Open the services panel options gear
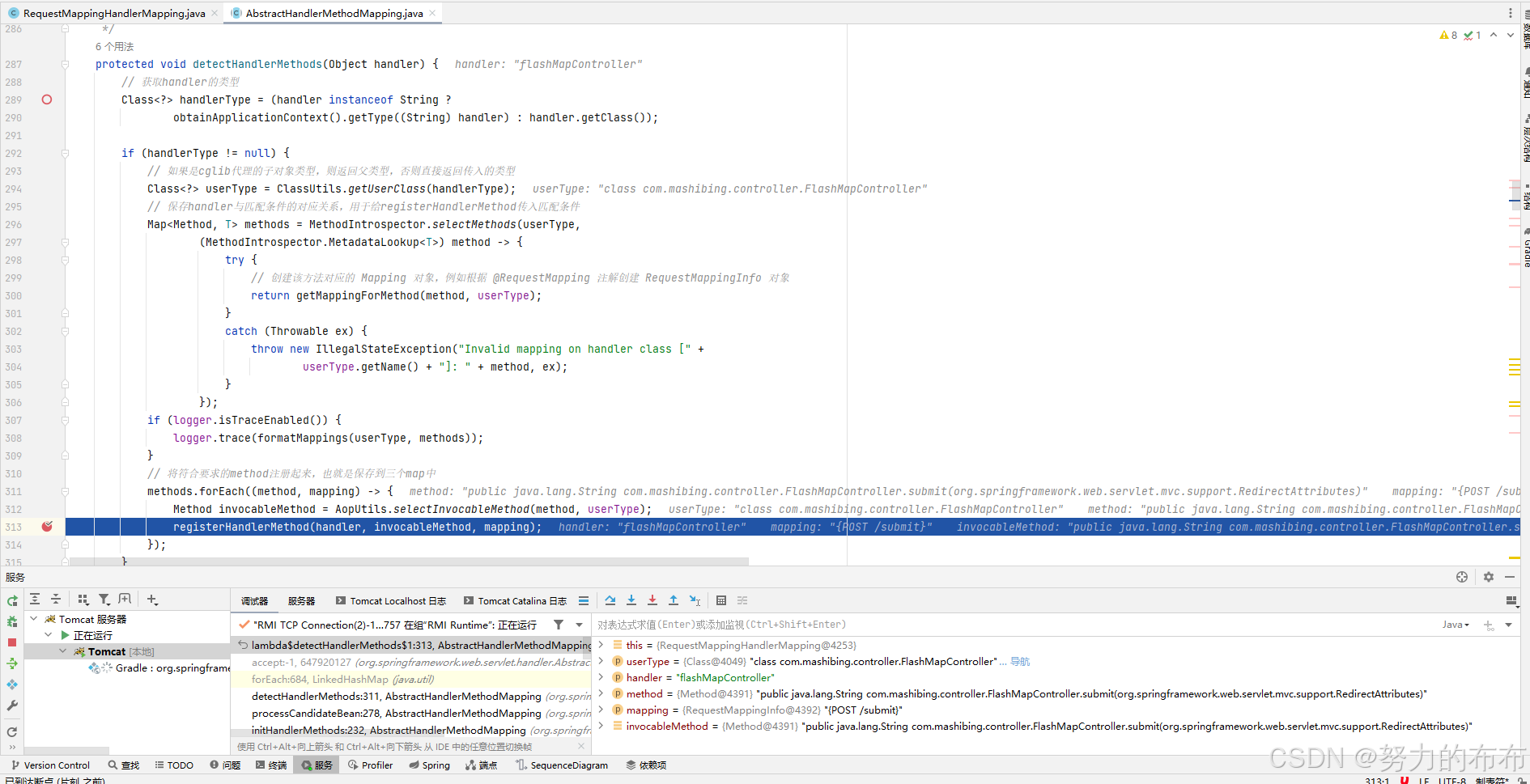The width and height of the screenshot is (1530, 784). (1488, 577)
